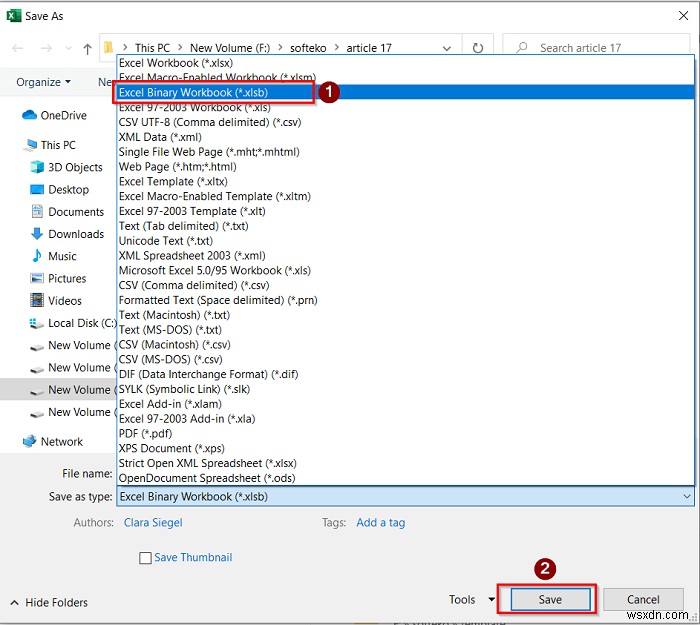Viewport: 700px width, 625px height.
Task: Select OpenDocument Spreadsheet (*.ods)
Action: click(x=405, y=478)
